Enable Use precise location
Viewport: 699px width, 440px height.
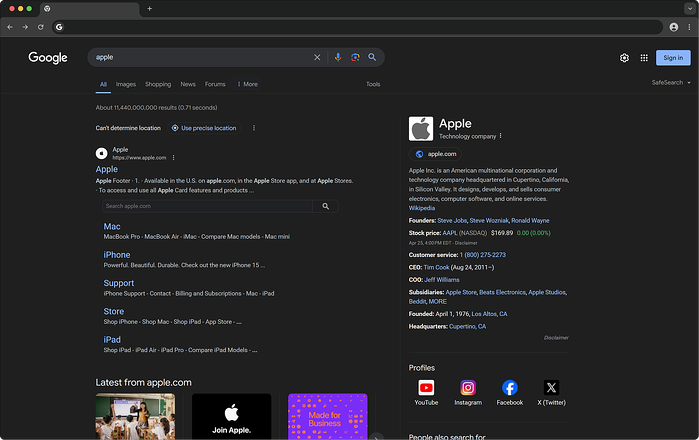204,128
